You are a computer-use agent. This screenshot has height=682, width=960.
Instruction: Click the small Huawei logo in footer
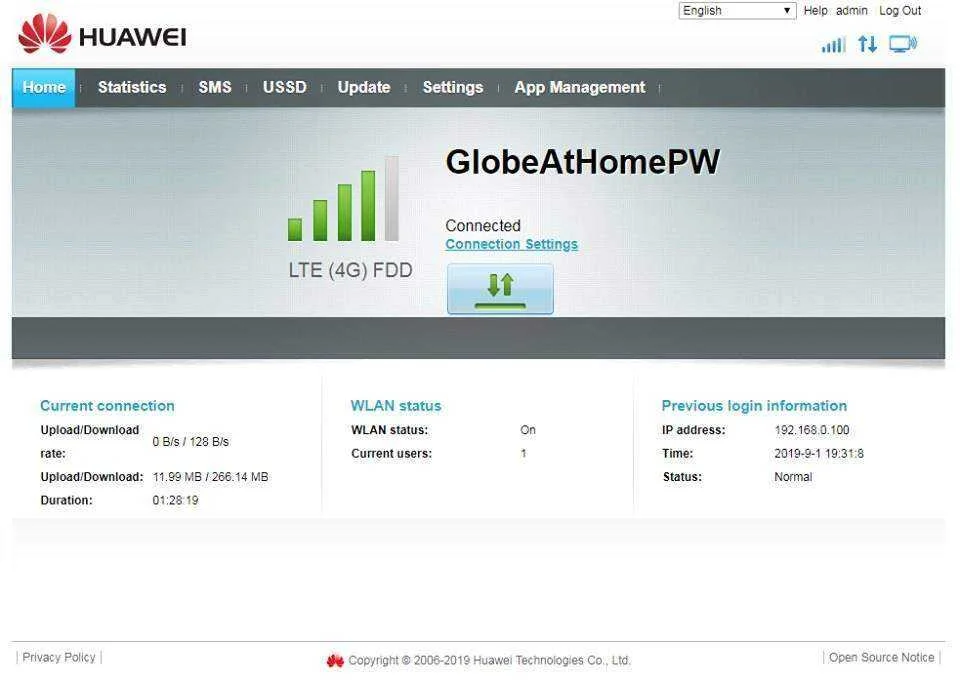335,661
